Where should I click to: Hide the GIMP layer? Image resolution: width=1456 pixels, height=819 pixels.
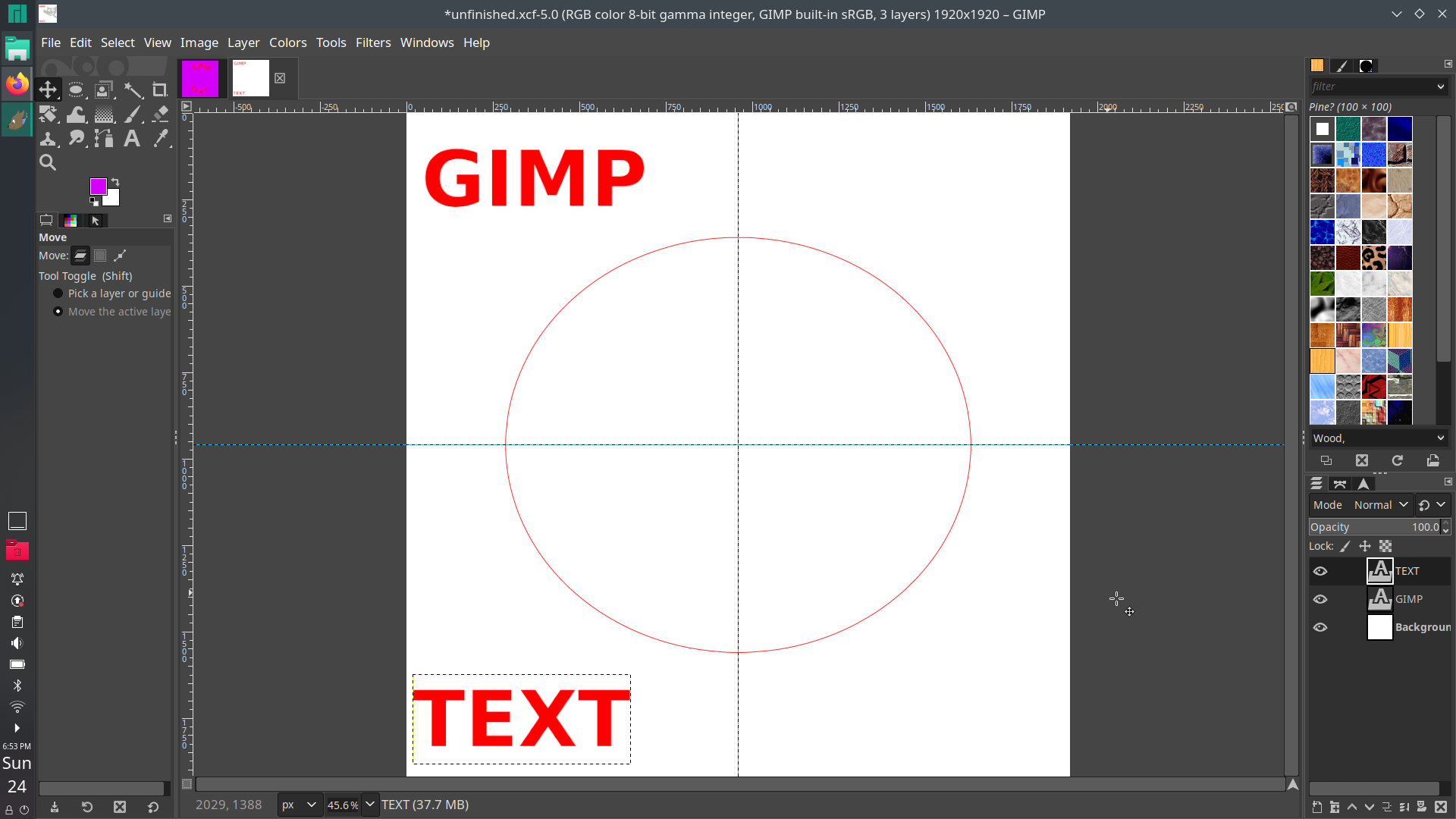pos(1320,599)
